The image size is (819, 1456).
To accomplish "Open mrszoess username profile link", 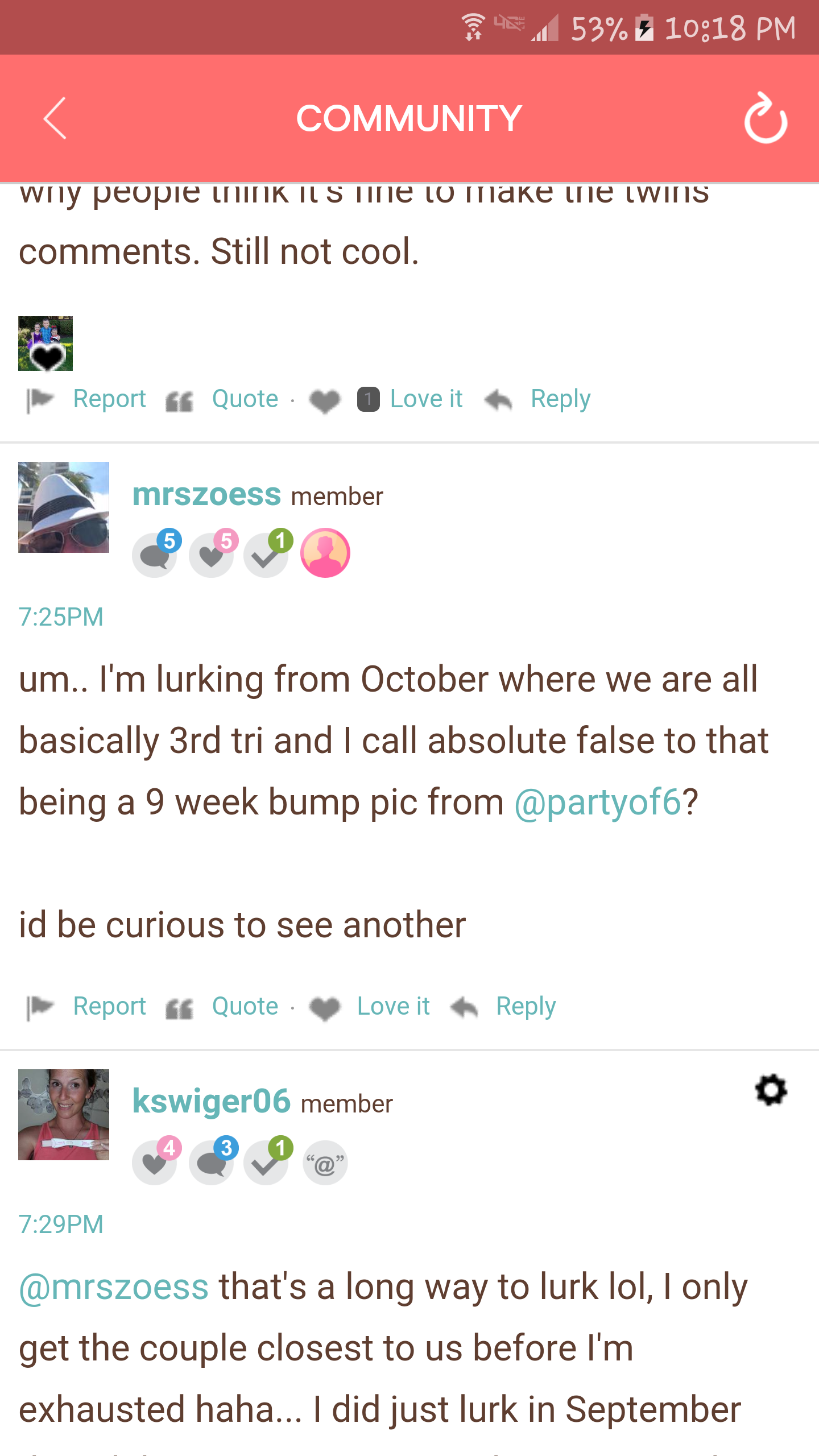I will pyautogui.click(x=207, y=494).
